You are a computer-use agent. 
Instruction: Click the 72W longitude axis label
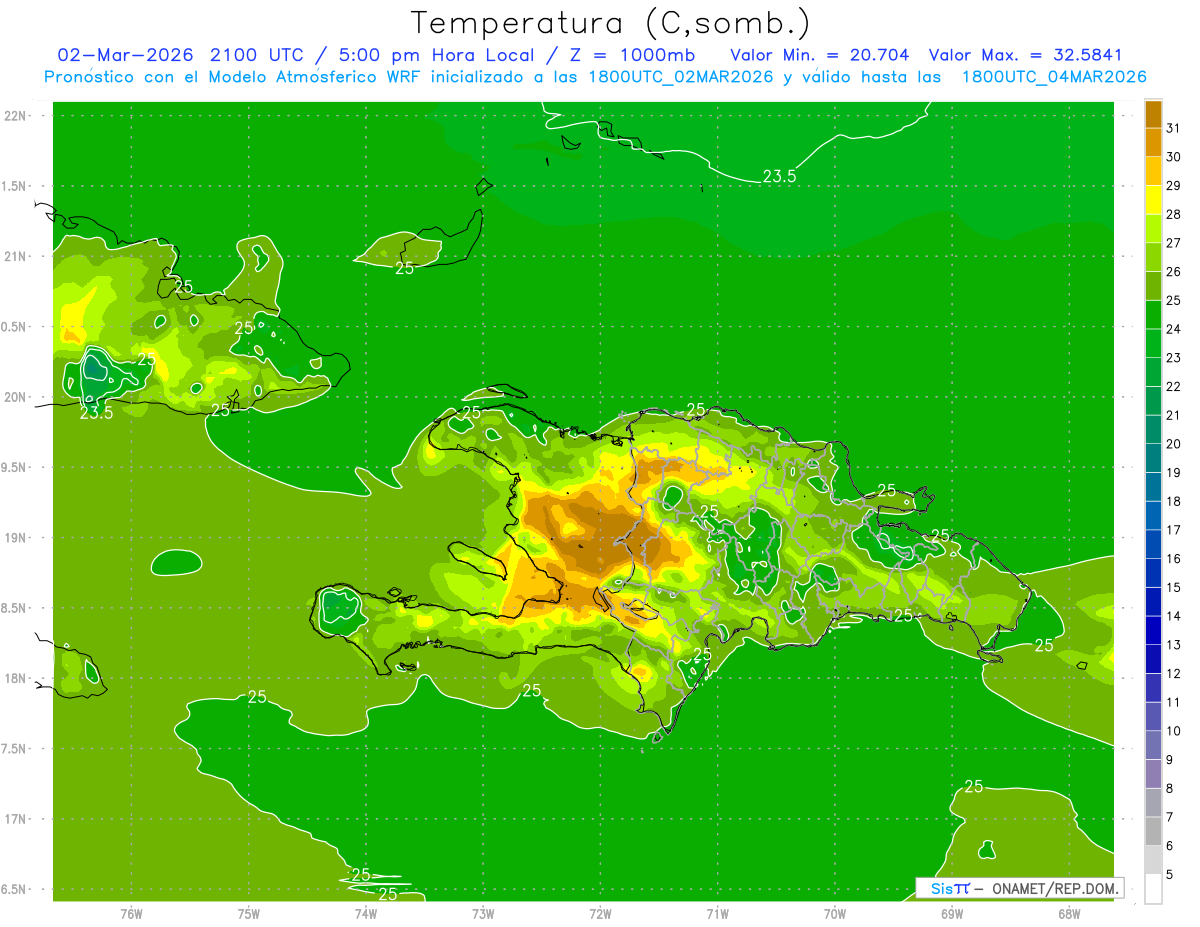pyautogui.click(x=600, y=914)
